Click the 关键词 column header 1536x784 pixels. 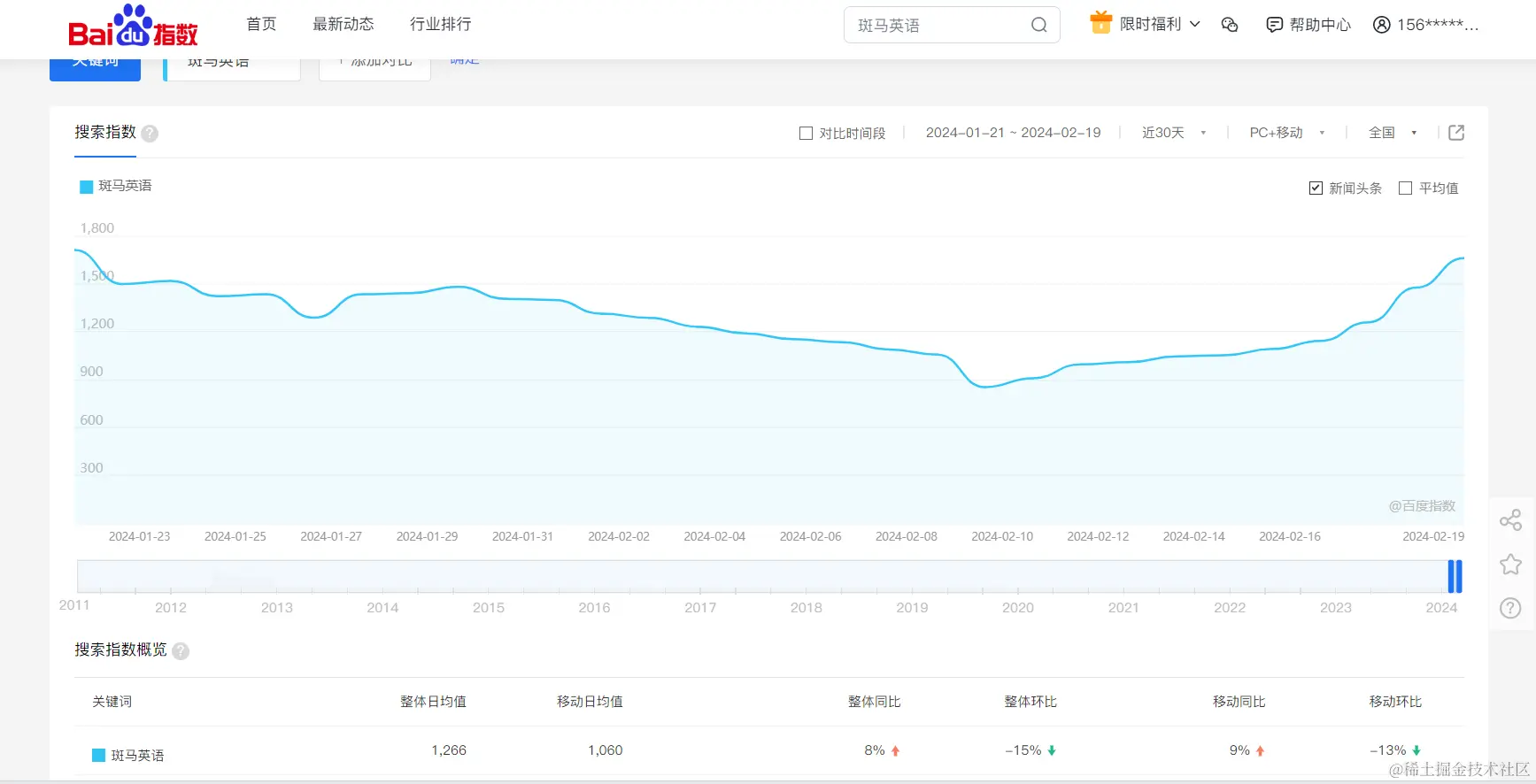(112, 702)
